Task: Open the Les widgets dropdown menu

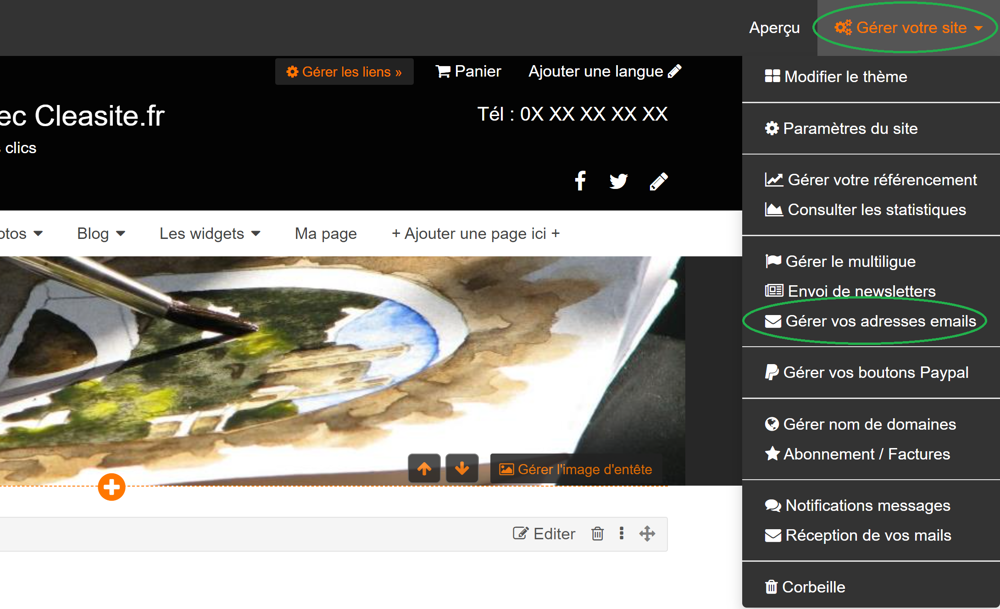Action: pyautogui.click(x=209, y=233)
